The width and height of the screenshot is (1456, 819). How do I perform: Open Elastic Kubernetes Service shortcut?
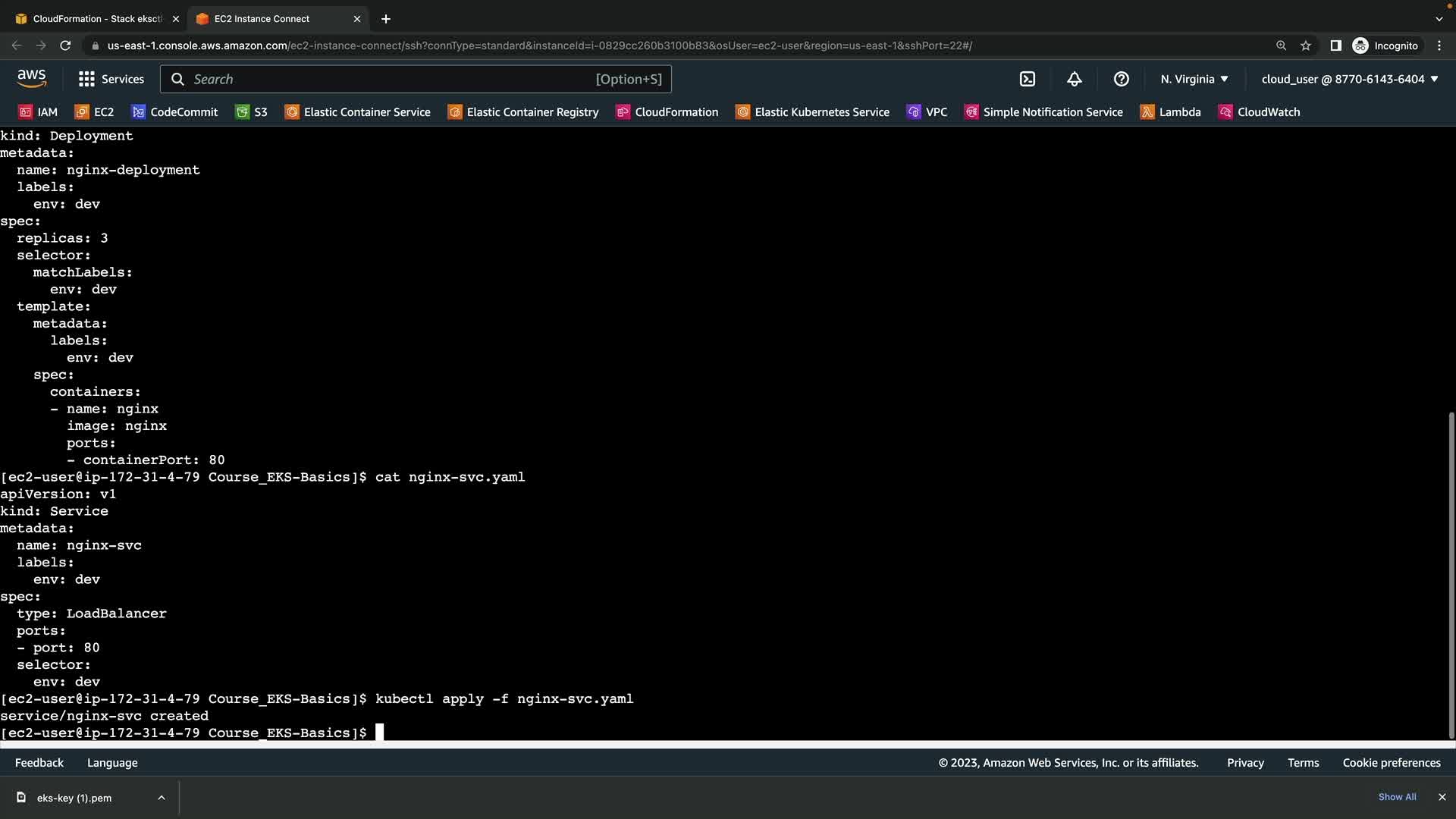[x=812, y=112]
